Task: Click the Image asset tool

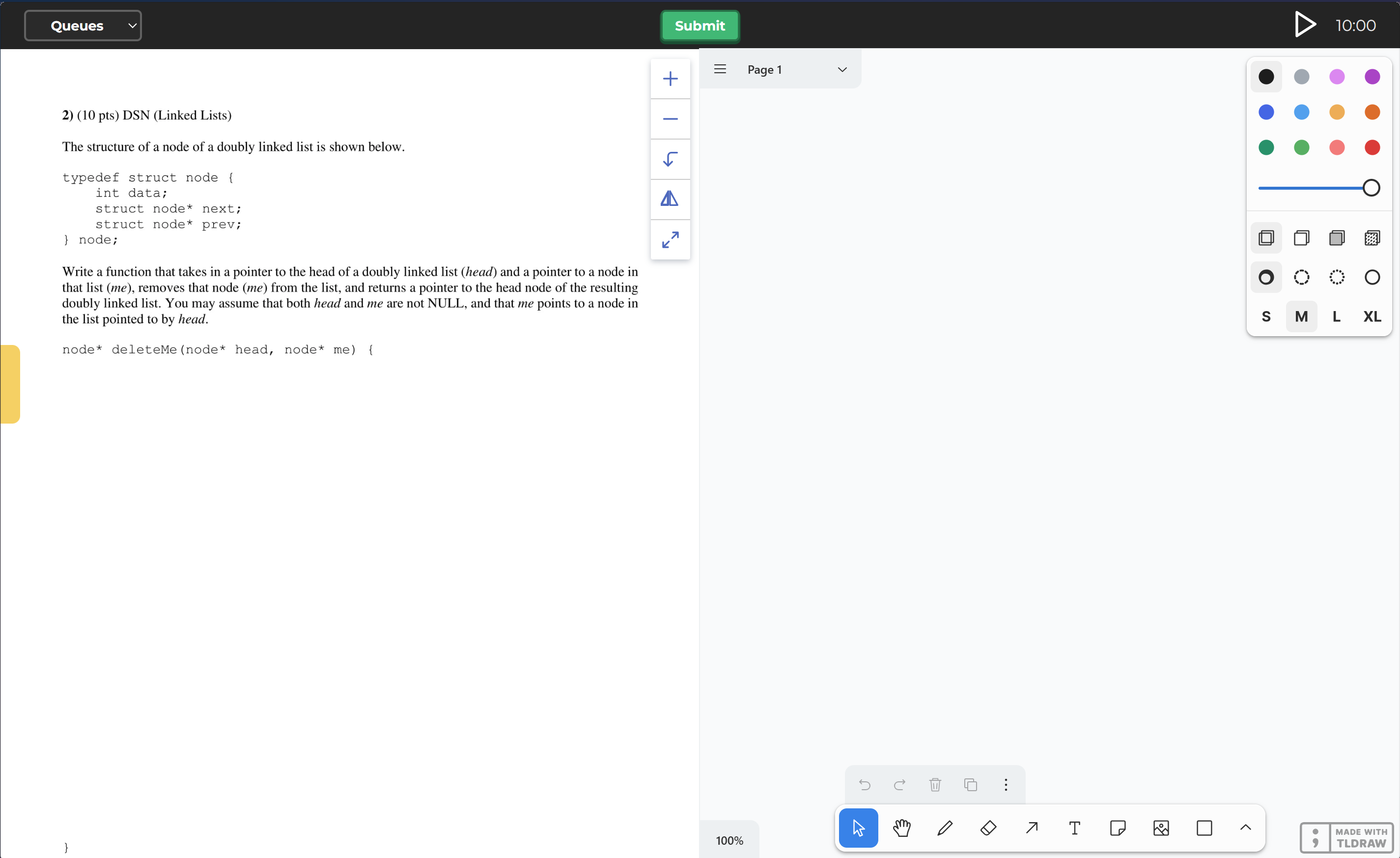Action: point(1161,828)
